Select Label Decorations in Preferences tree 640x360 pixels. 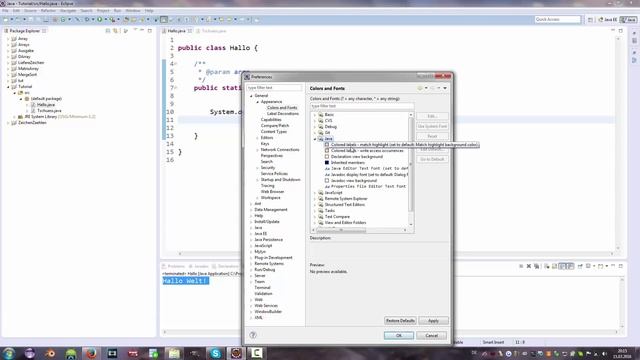tap(283, 113)
